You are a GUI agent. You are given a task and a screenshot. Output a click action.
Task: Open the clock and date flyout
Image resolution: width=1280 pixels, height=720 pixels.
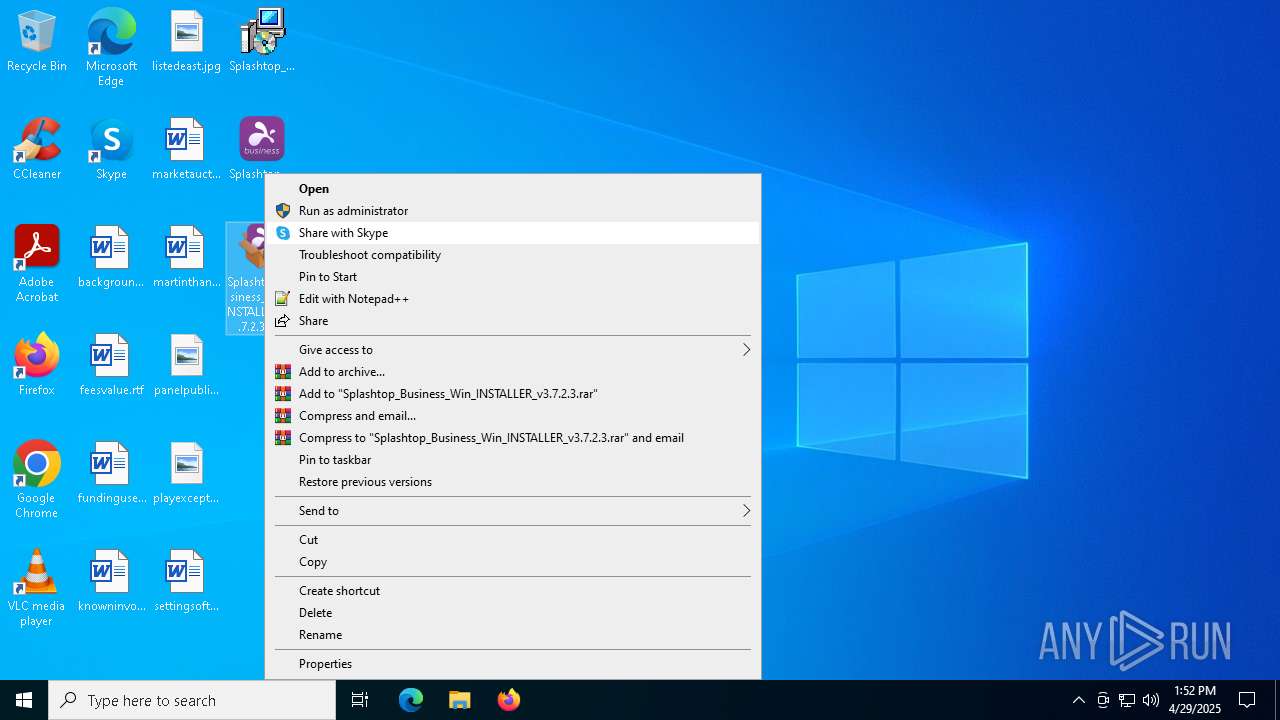[1195, 700]
